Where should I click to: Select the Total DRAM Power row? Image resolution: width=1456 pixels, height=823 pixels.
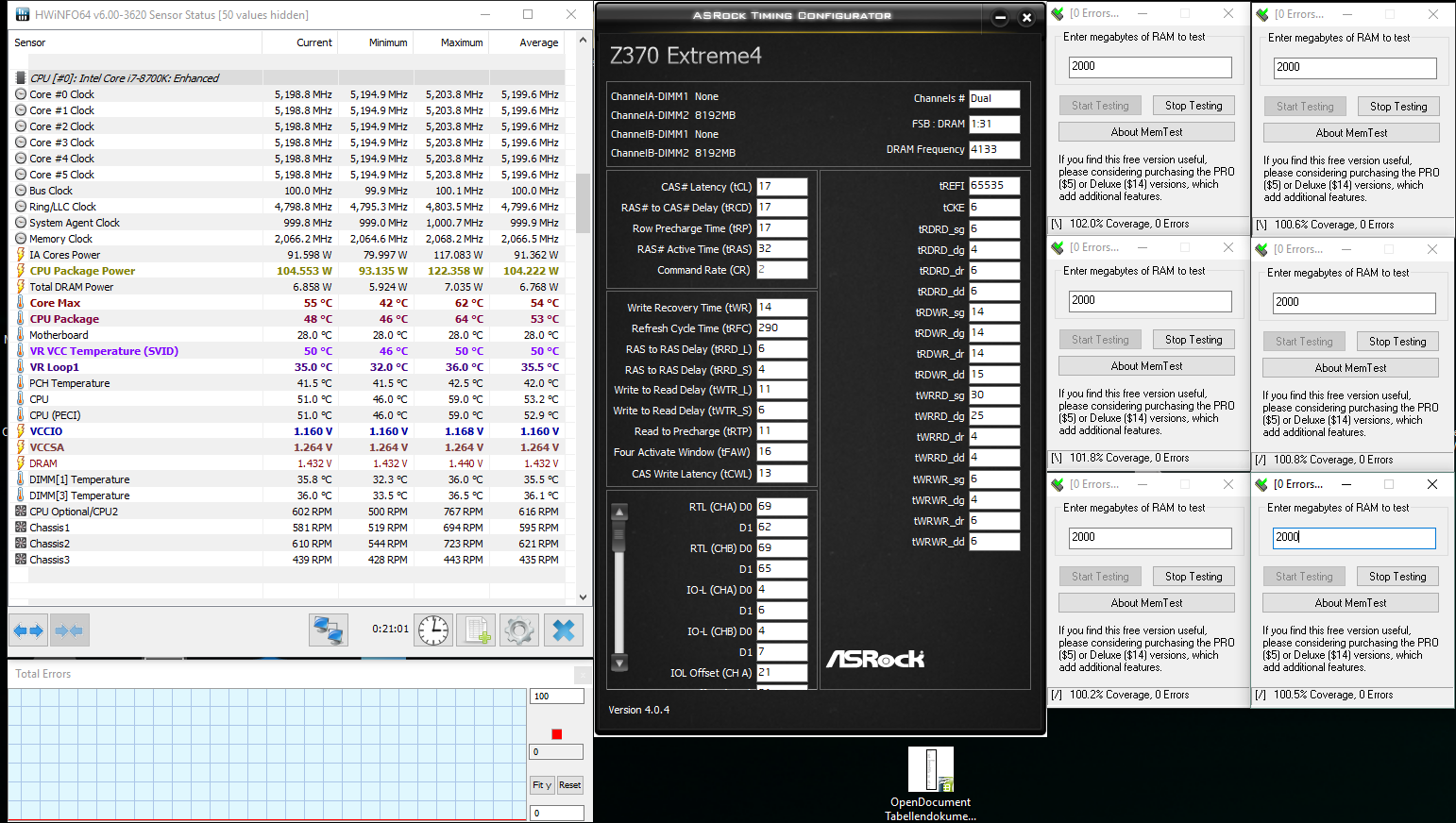click(x=287, y=287)
